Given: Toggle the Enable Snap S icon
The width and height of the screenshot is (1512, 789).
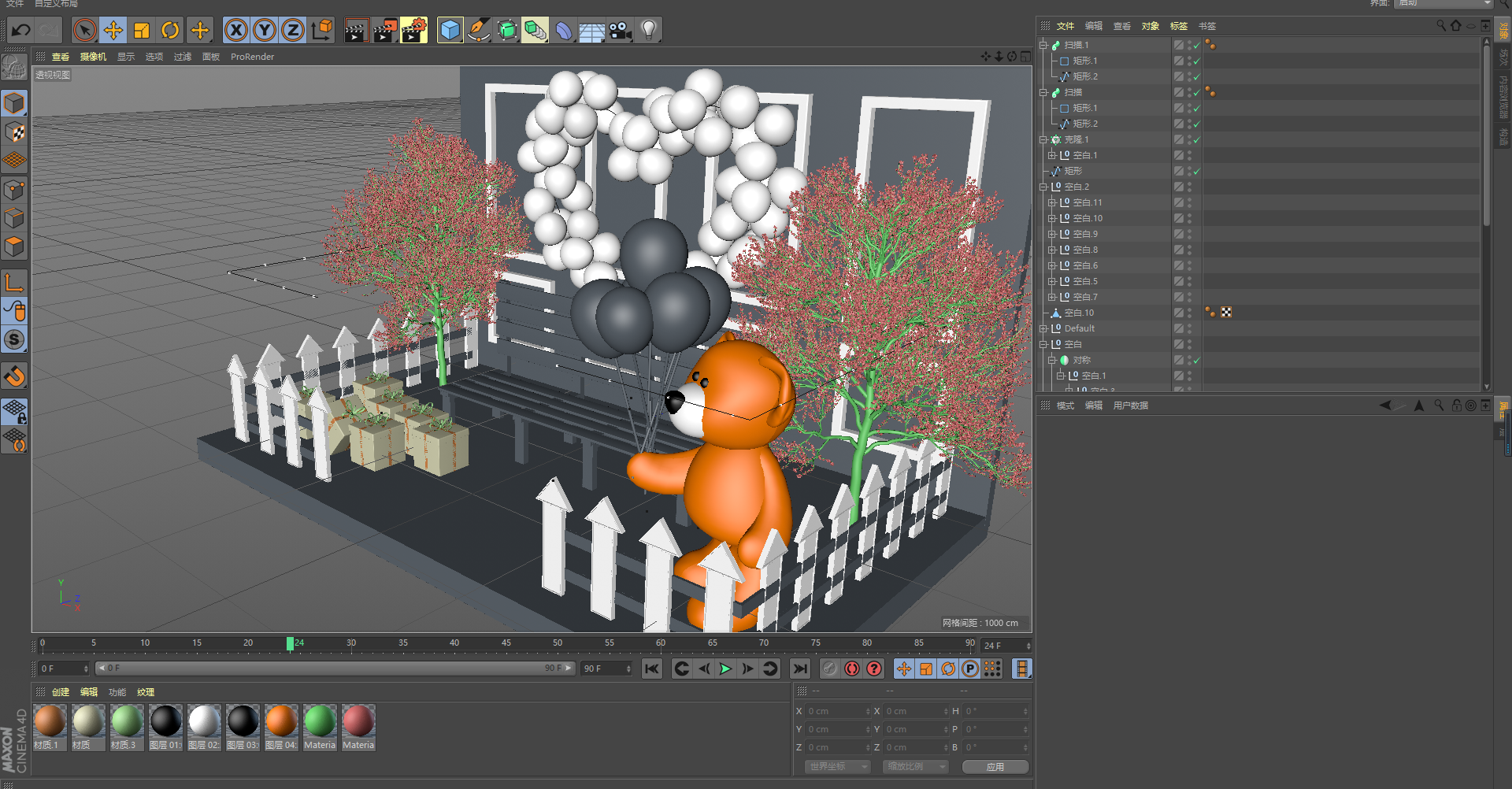Looking at the screenshot, I should click(15, 340).
